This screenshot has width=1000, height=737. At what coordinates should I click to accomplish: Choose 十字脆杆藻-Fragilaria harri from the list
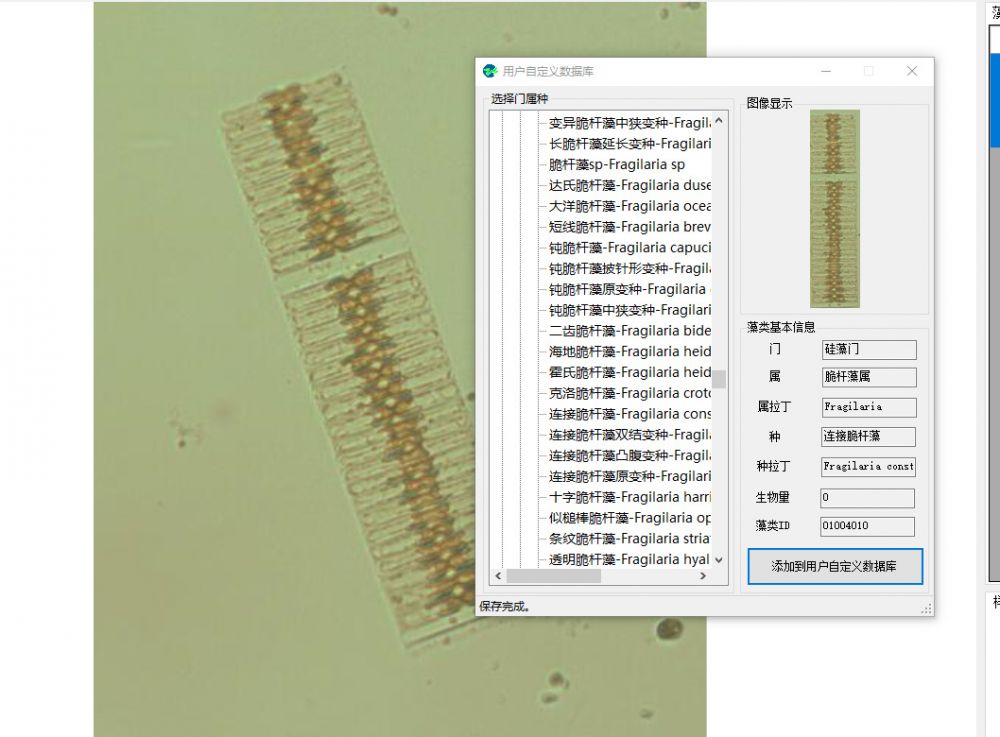[x=630, y=497]
